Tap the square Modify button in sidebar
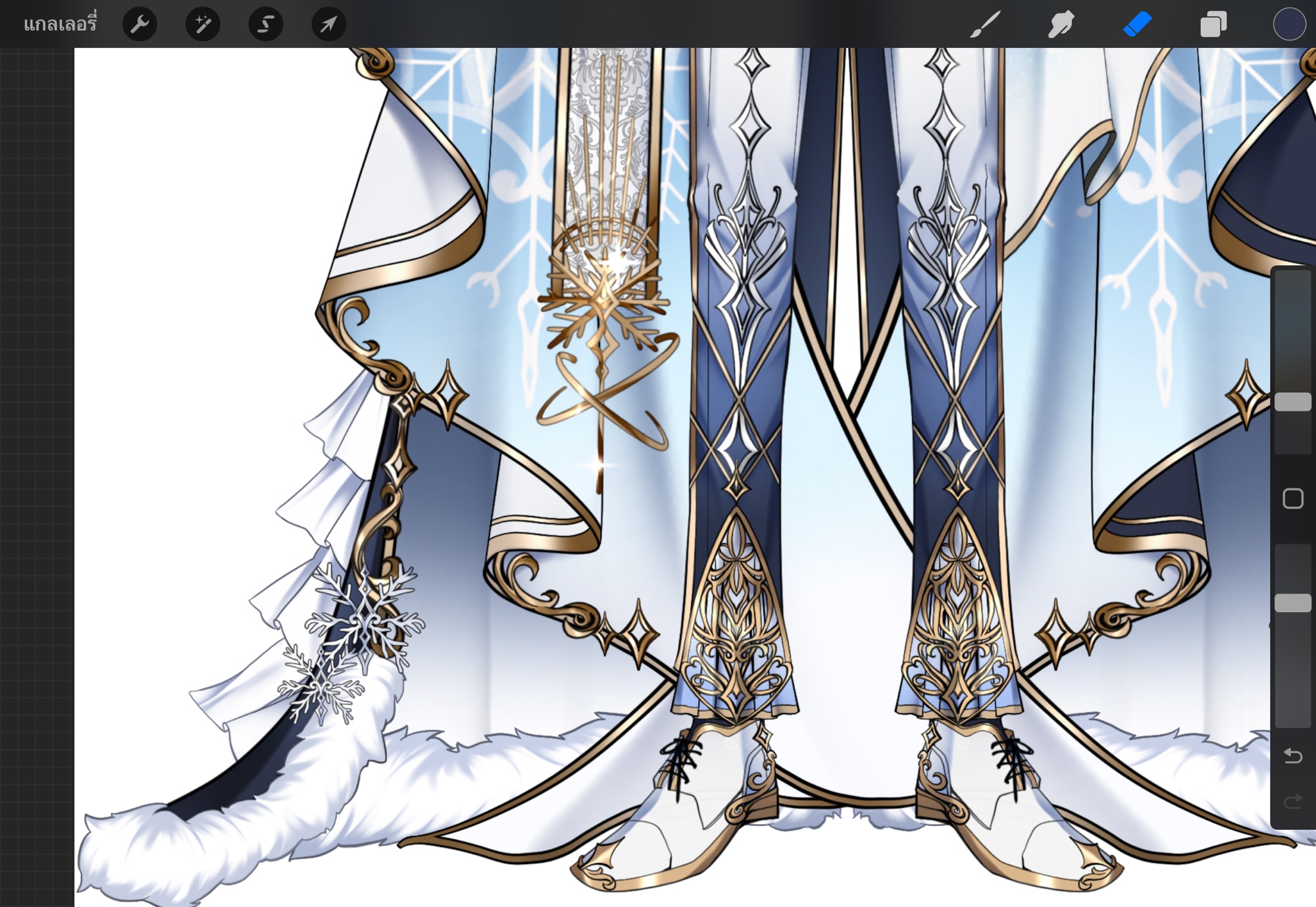This screenshot has width=1316, height=907. (x=1292, y=498)
